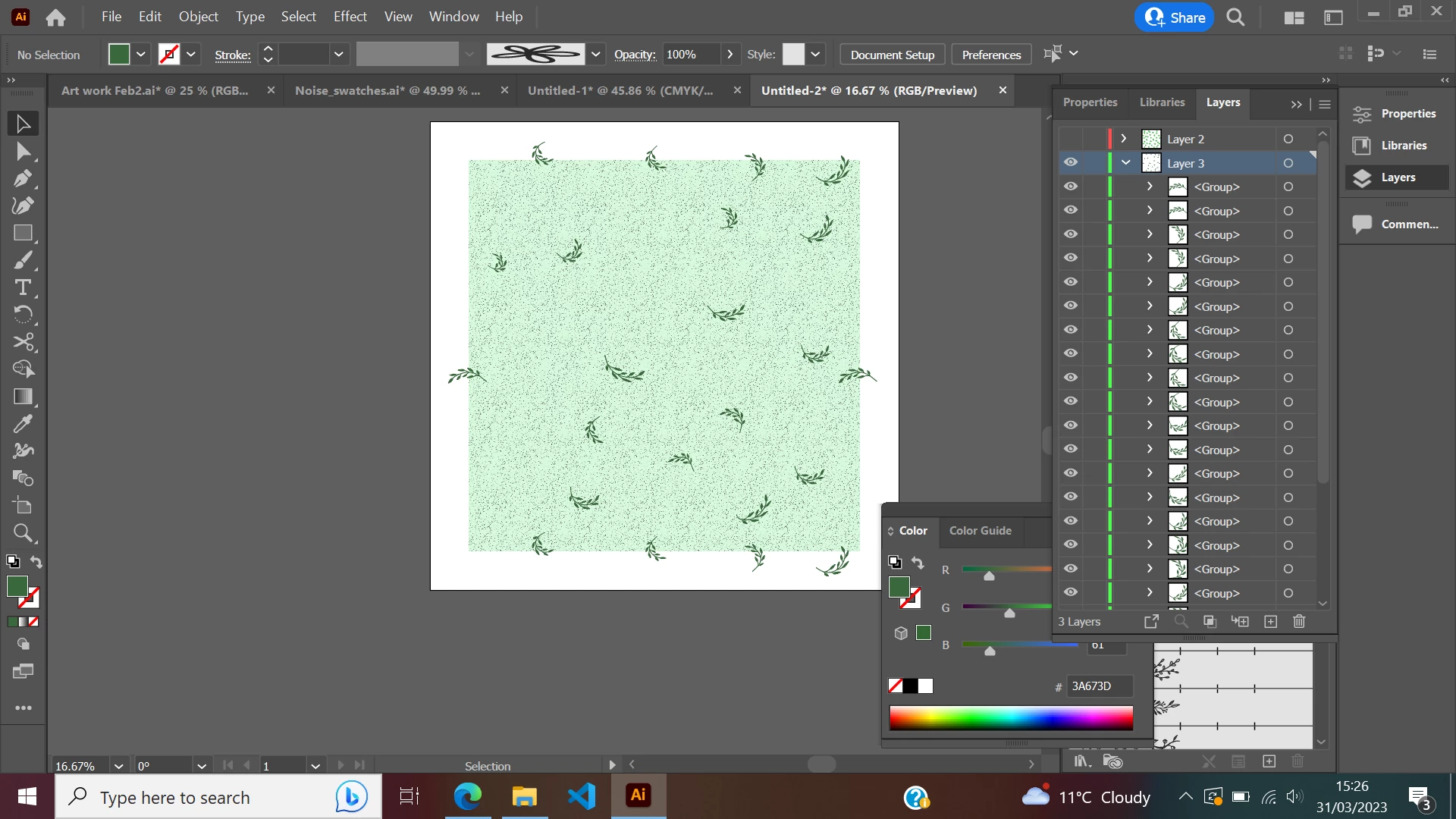The height and width of the screenshot is (819, 1456).
Task: Click the hex color input field
Action: coord(1099,686)
